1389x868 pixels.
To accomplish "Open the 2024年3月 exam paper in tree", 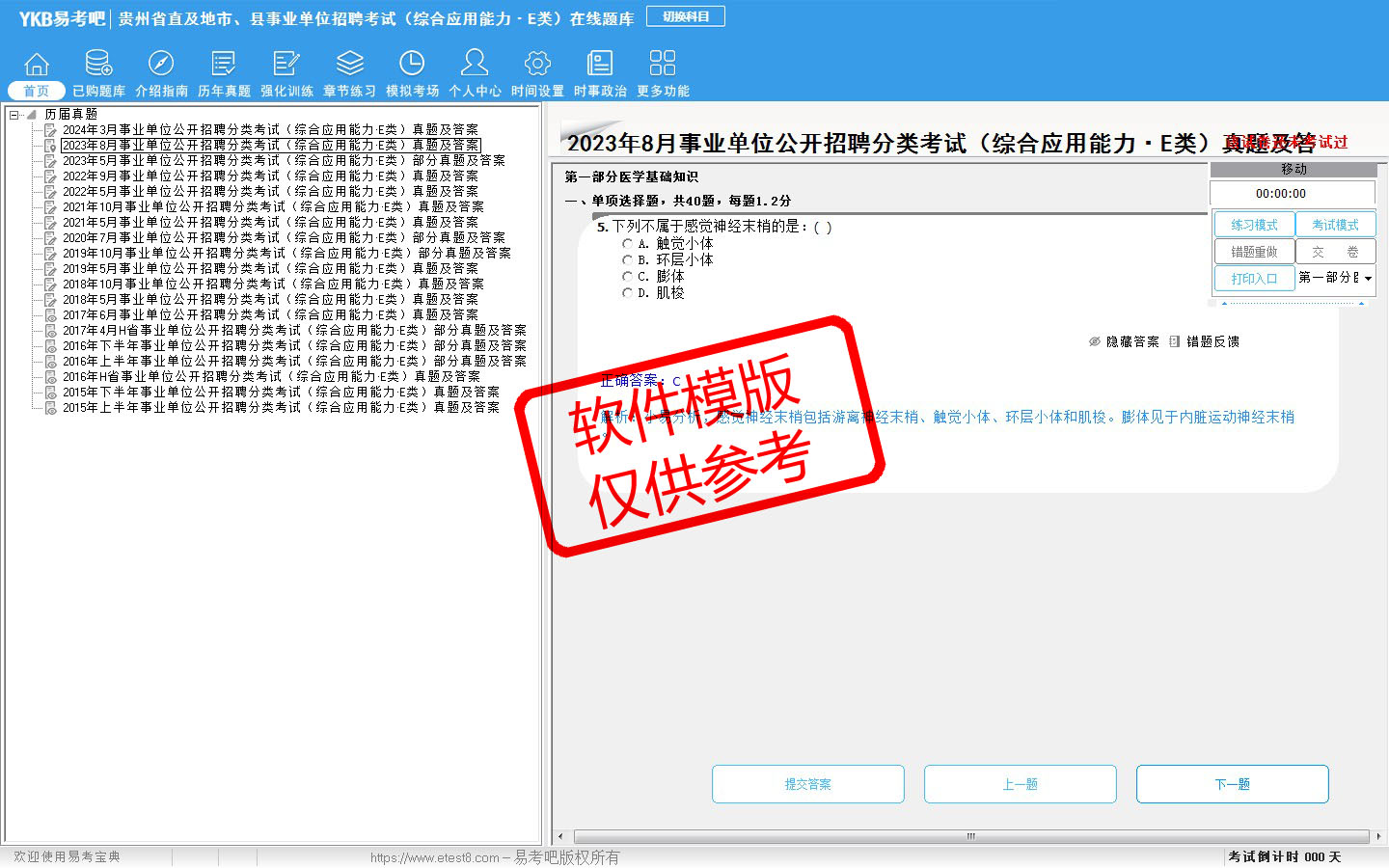I will (x=270, y=130).
